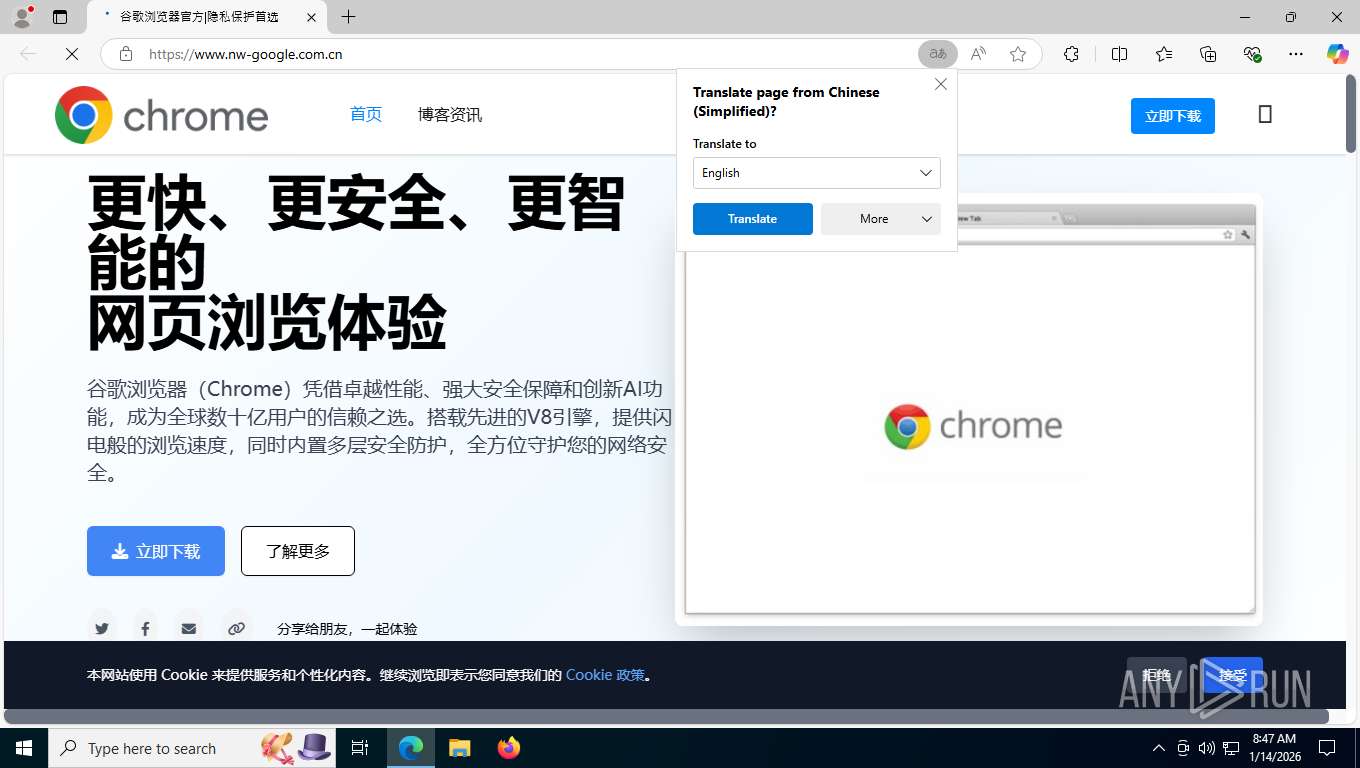
Task: Close the Translate page popup
Action: pyautogui.click(x=941, y=85)
